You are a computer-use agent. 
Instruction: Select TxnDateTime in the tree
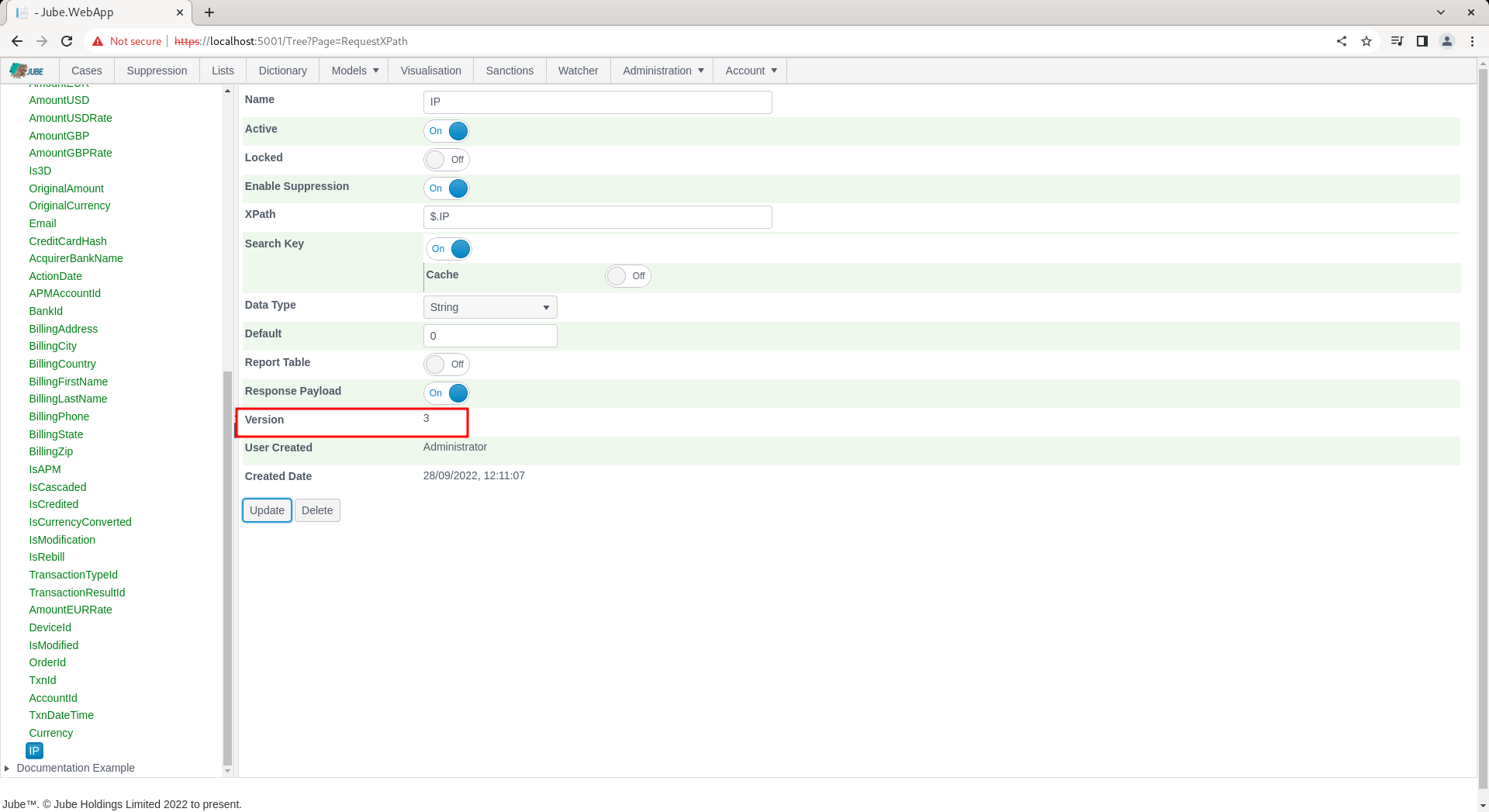(x=61, y=715)
